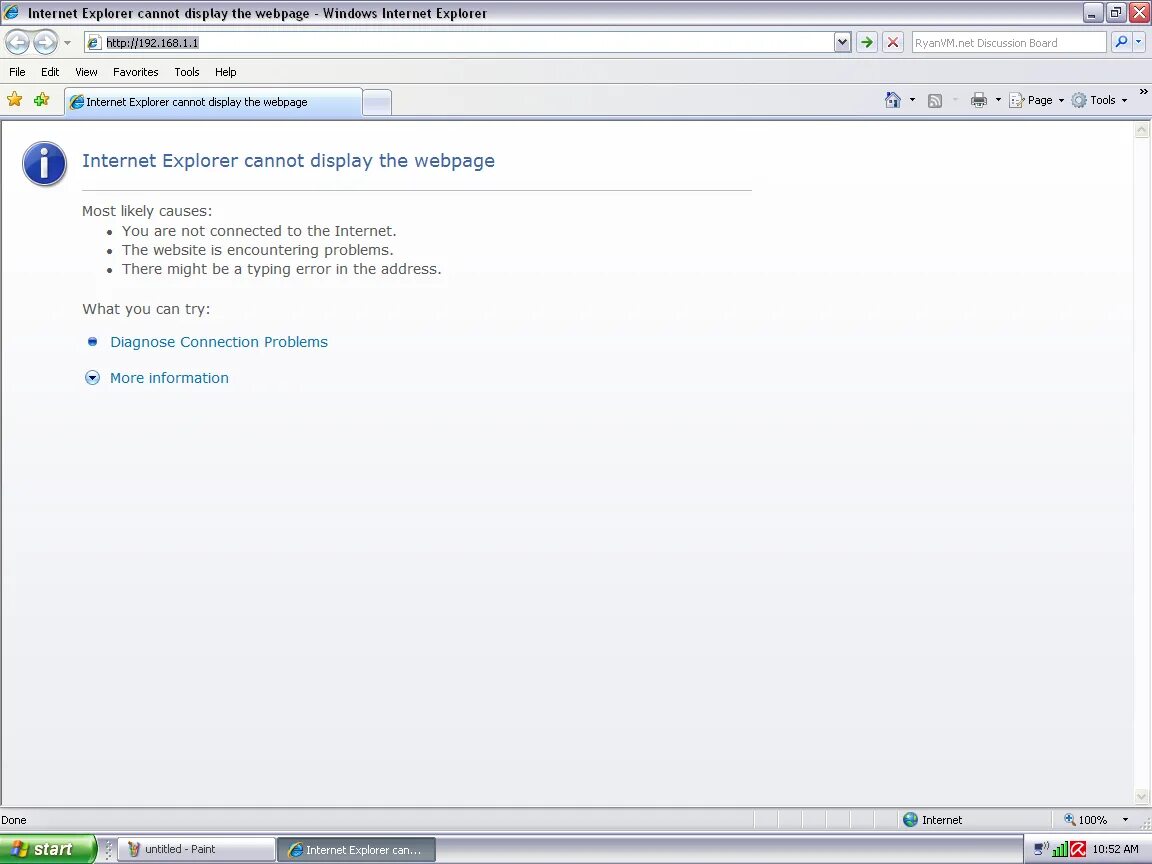Click the 'Done' status bar text

tap(14, 820)
